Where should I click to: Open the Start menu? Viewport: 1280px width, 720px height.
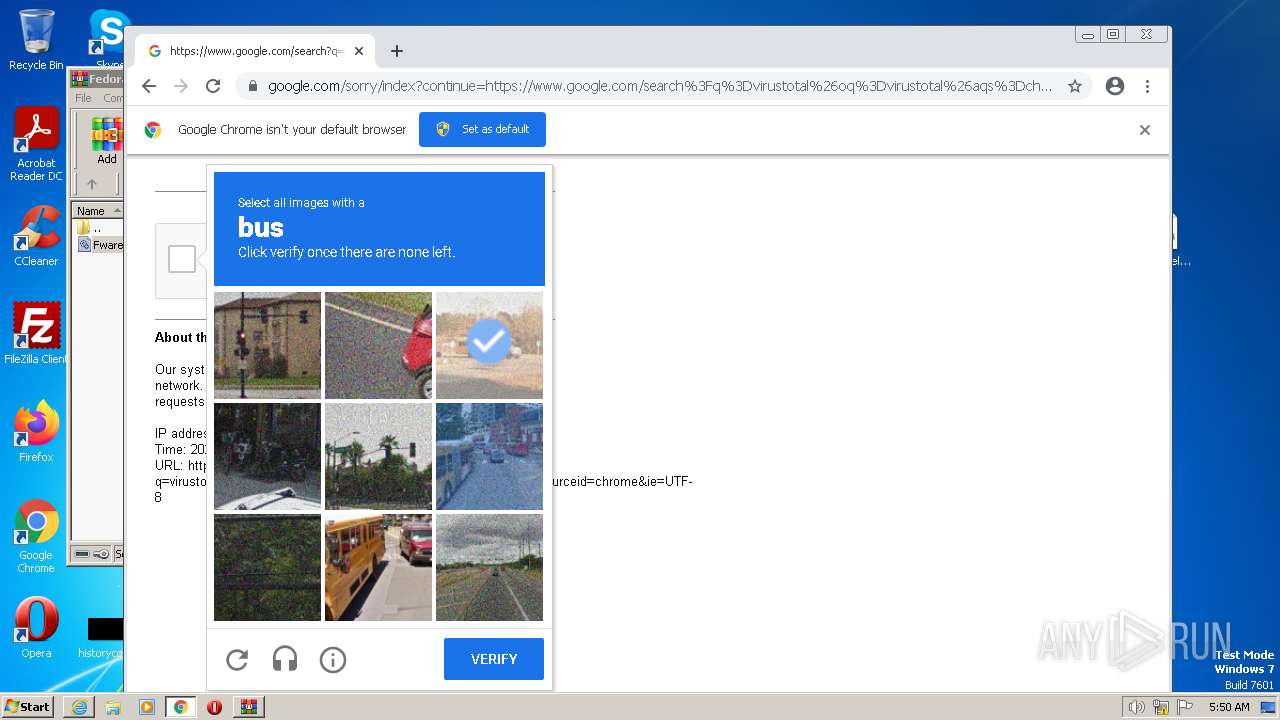point(28,706)
